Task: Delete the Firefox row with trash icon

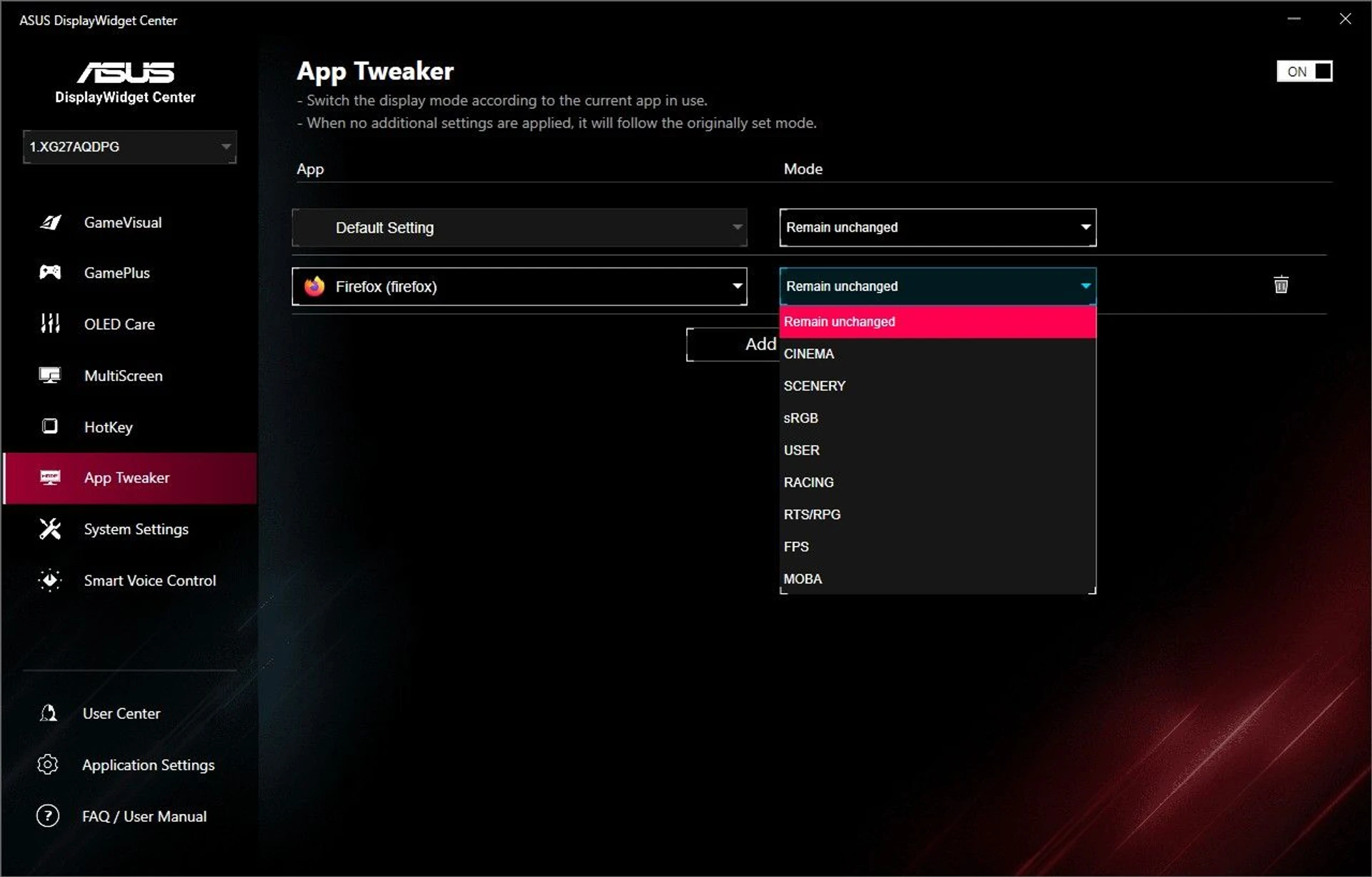Action: (1281, 285)
